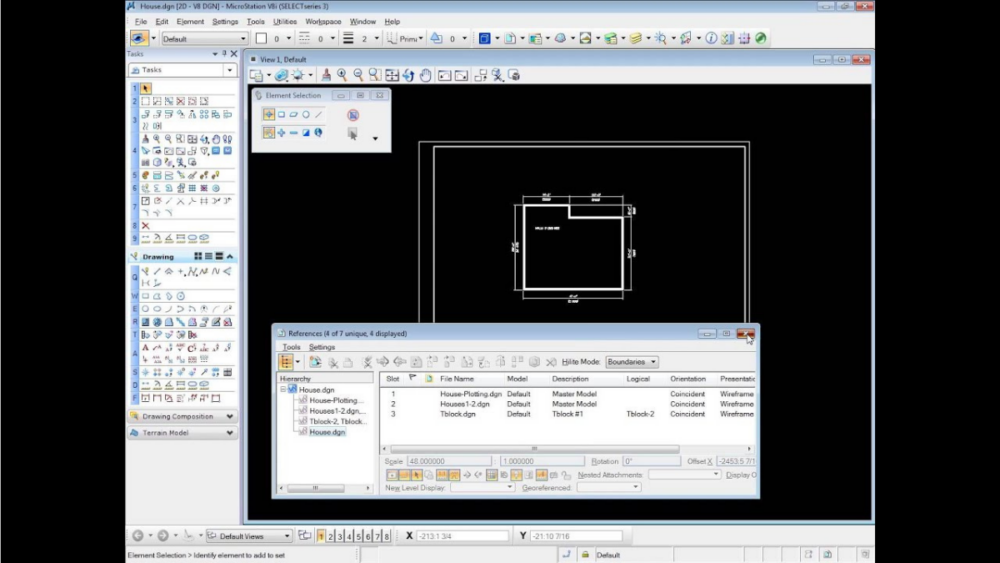Viewport: 1000px width, 563px height.
Task: Open the Default Views dropdown
Action: point(249,536)
